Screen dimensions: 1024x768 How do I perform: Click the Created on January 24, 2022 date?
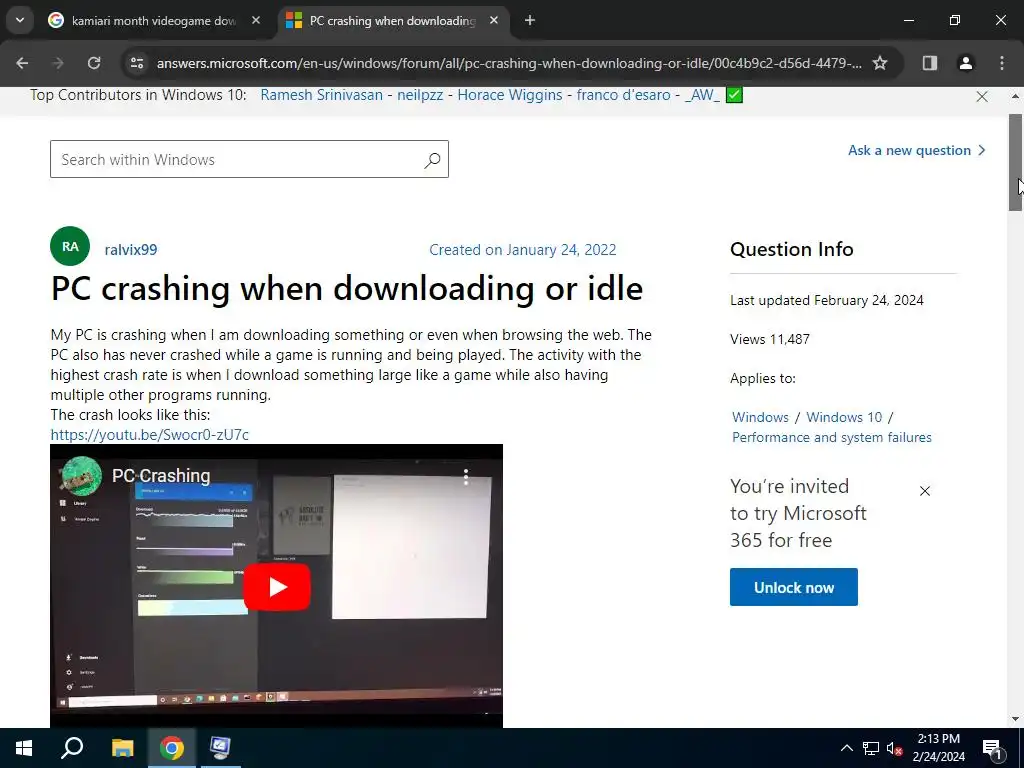[522, 250]
